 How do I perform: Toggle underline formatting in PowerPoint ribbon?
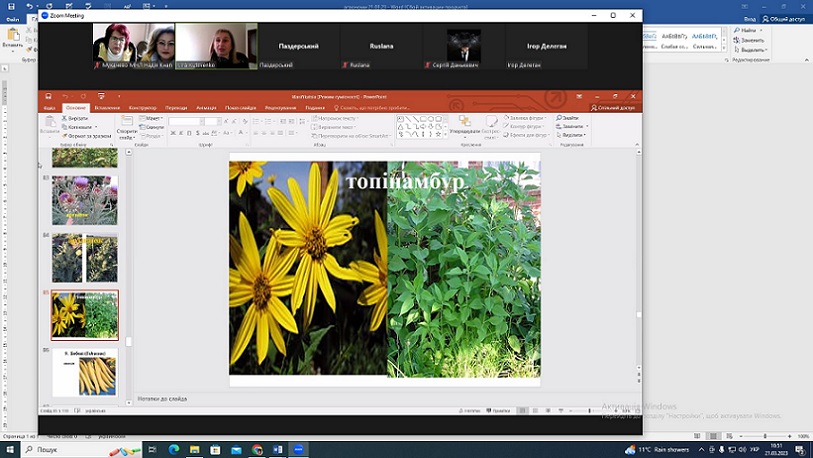(x=189, y=133)
